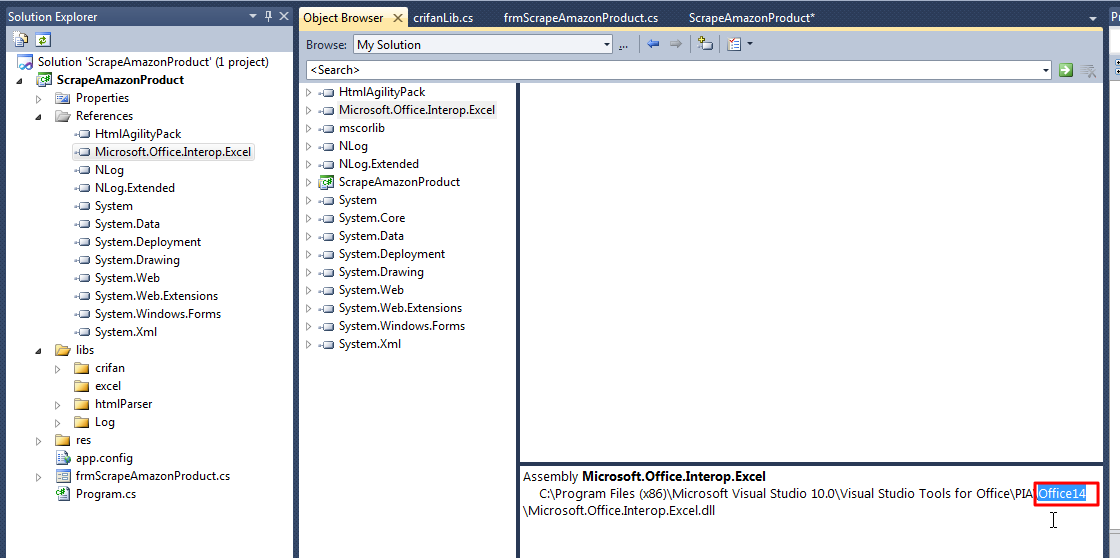Select NLog.Extended reference in Solution Explorer
Image resolution: width=1120 pixels, height=558 pixels.
(x=134, y=188)
